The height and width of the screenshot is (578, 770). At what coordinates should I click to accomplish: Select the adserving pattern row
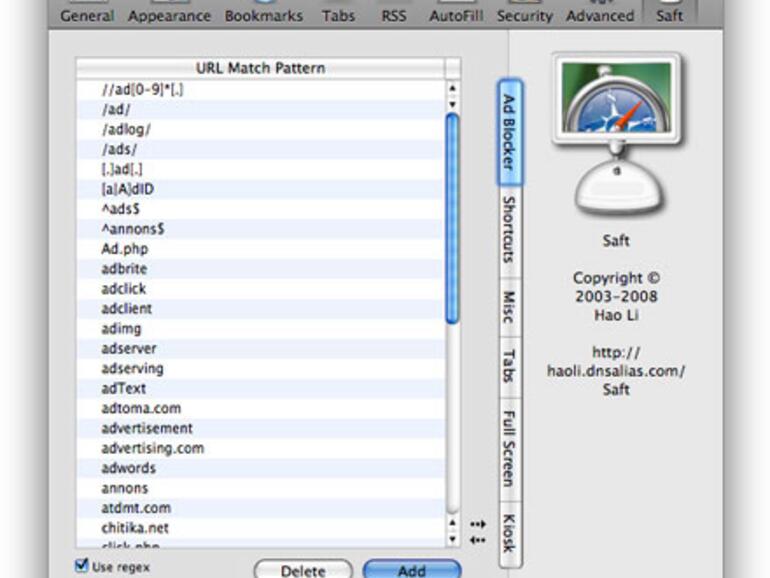(261, 368)
